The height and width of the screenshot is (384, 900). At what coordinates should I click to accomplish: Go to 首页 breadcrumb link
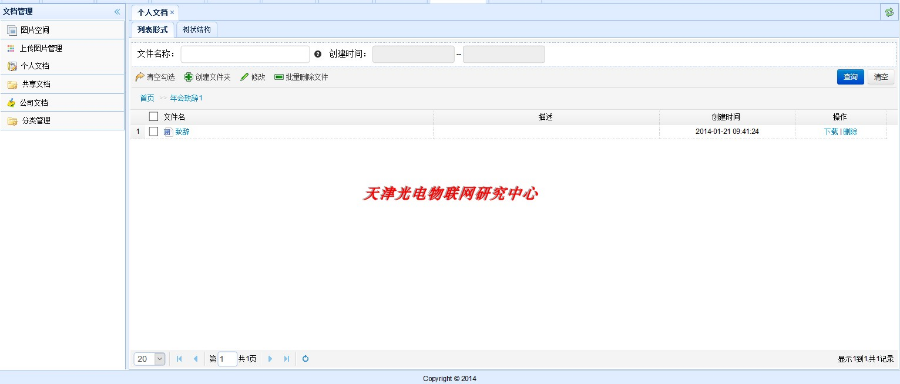click(x=147, y=98)
